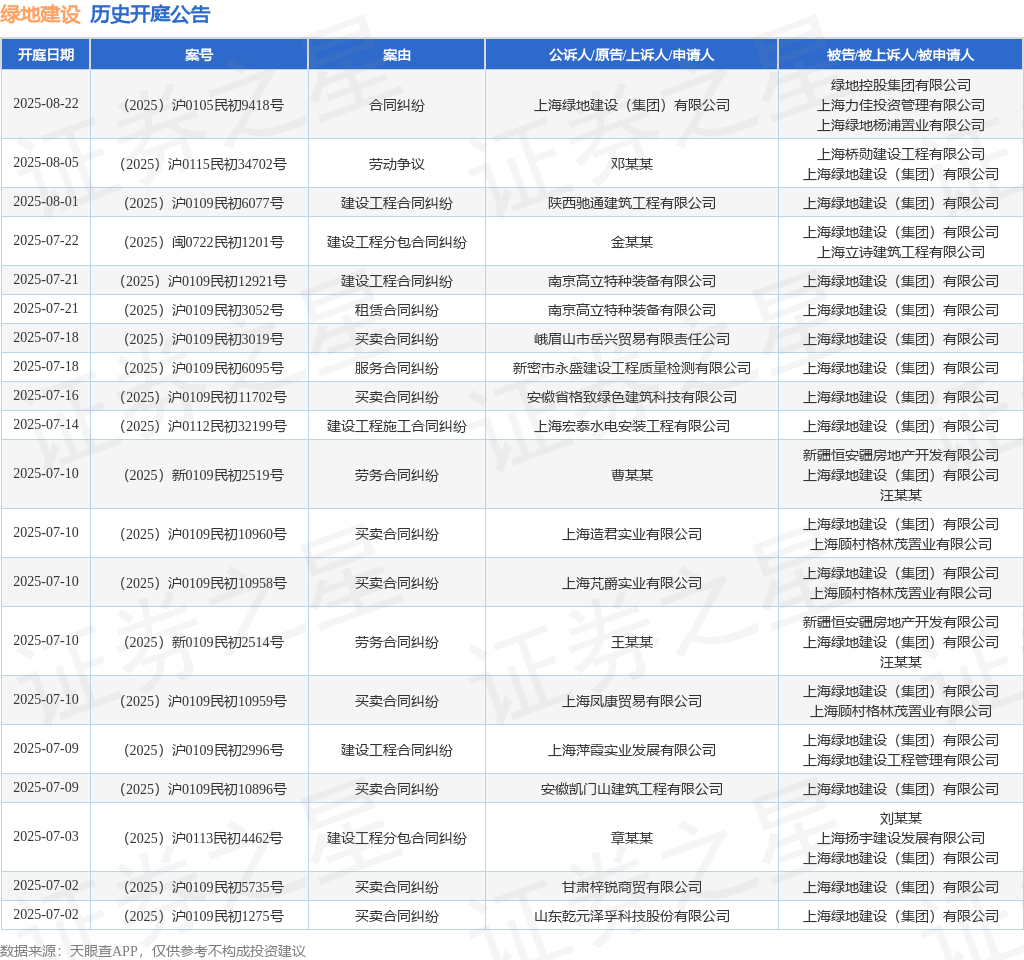Click case number 沪0109民初5735号
This screenshot has width=1024, height=960.
tap(203, 887)
